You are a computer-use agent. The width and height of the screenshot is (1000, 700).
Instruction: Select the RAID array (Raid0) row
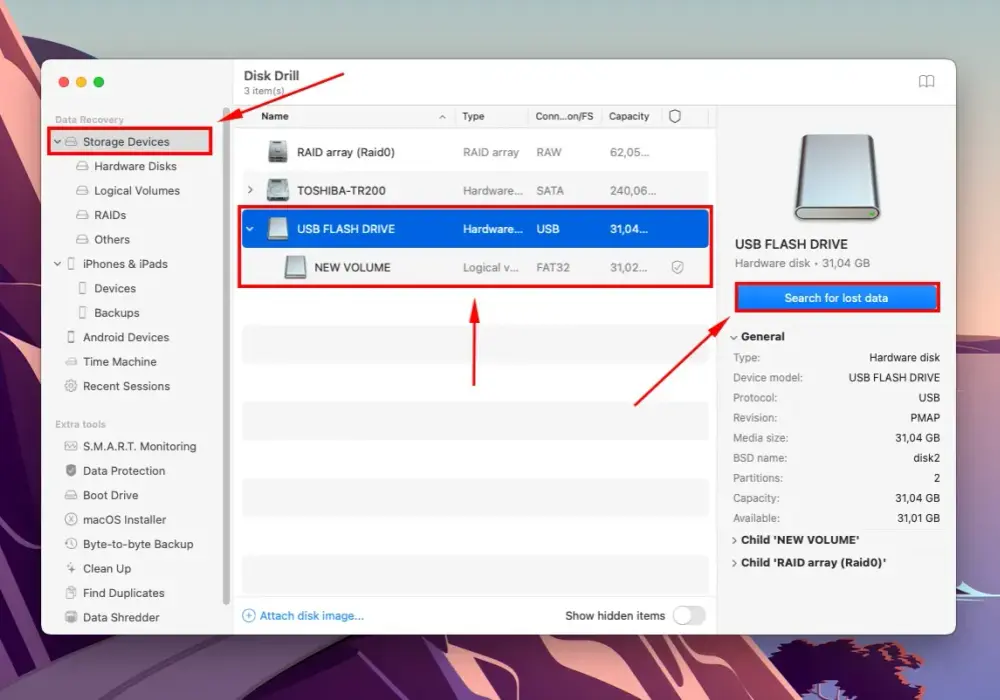click(x=475, y=152)
